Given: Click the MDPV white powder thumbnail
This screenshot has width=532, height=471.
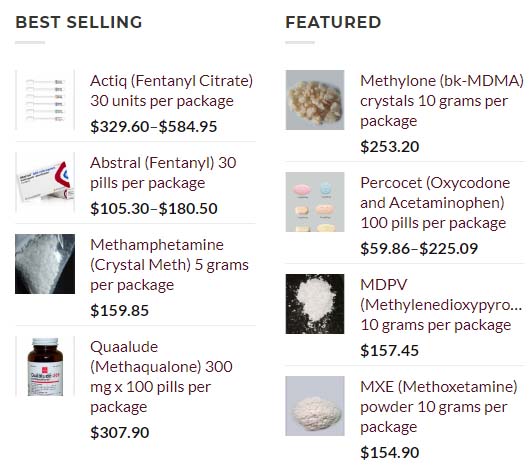Looking at the screenshot, I should click(315, 304).
